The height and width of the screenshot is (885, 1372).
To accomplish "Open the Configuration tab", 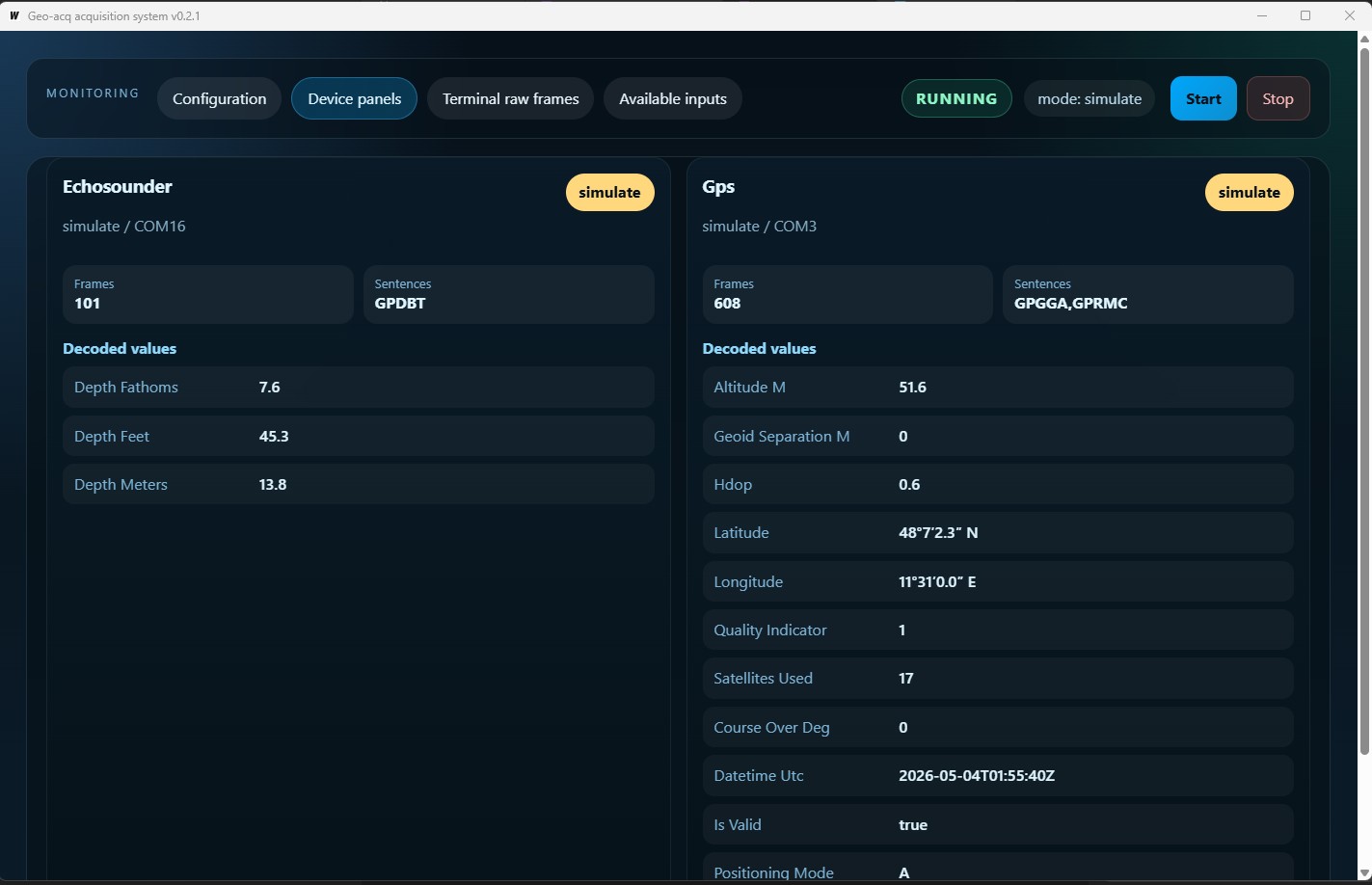I will click(219, 98).
